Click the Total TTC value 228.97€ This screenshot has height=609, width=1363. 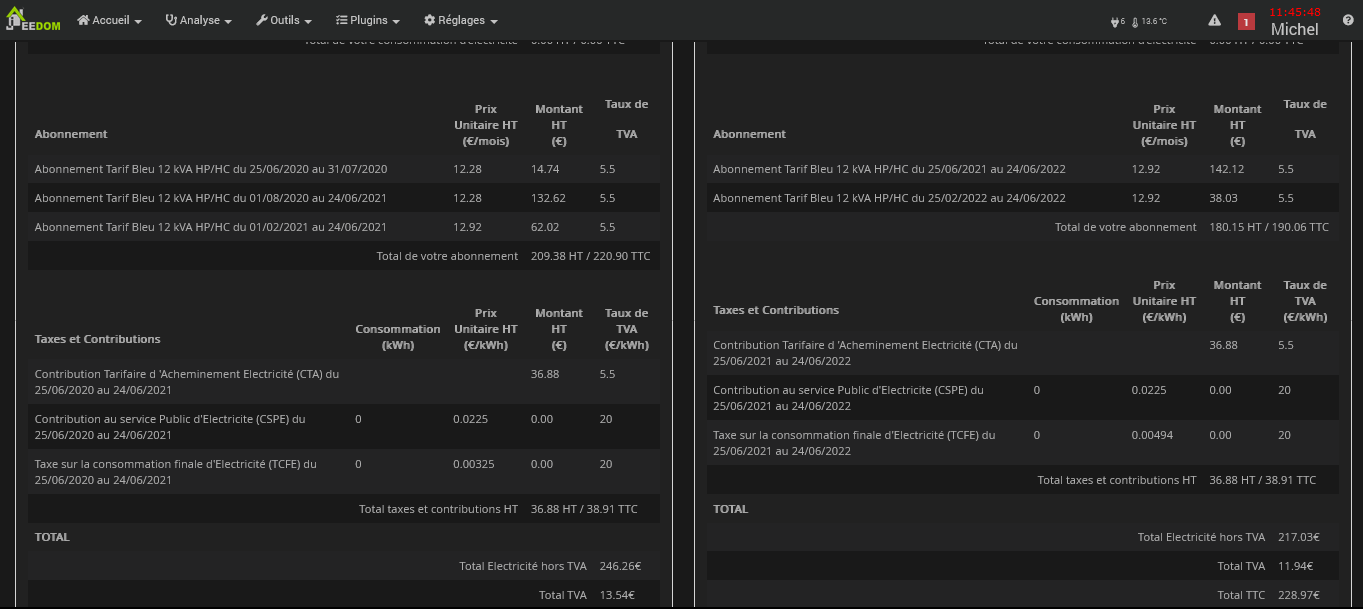pos(1298,594)
